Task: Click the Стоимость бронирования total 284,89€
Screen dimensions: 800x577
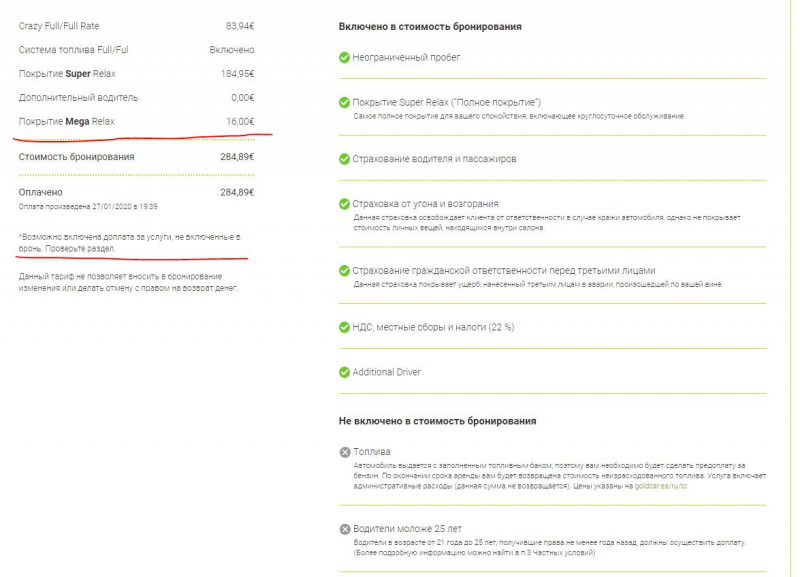Action: tap(237, 157)
